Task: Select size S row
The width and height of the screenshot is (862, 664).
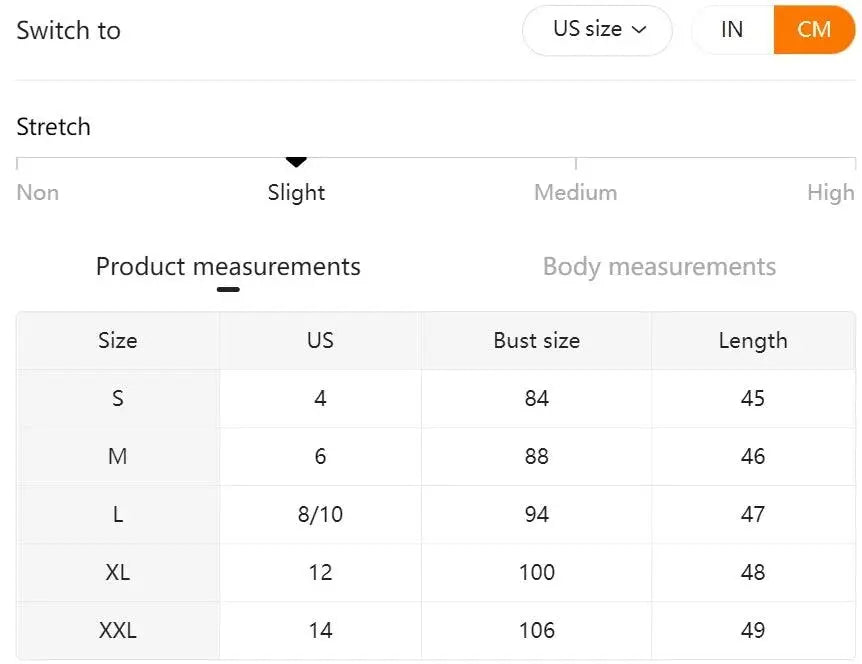Action: coord(117,398)
